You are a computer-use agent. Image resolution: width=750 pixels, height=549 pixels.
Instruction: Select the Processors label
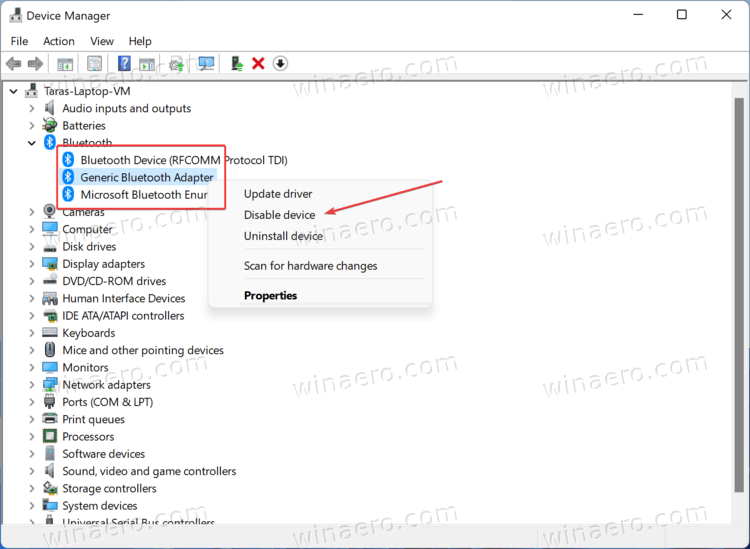point(88,436)
